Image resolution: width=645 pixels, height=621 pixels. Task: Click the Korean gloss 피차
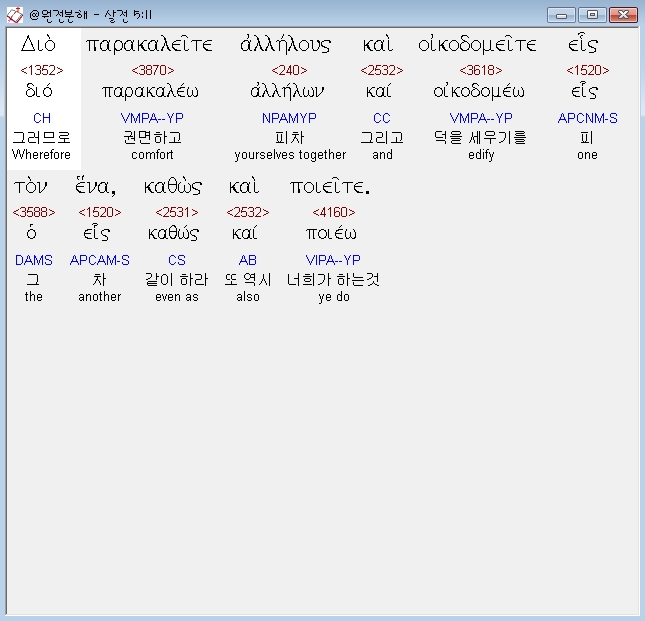coord(290,137)
